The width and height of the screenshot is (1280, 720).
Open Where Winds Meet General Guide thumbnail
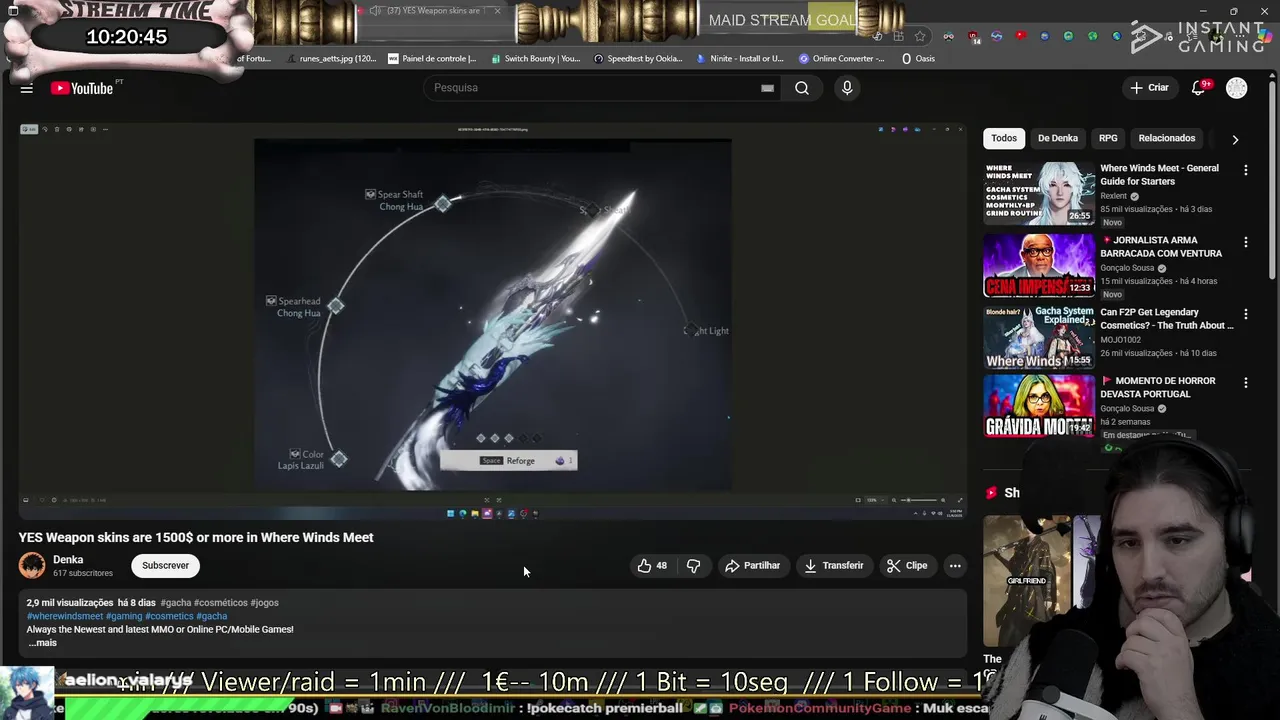tap(1039, 193)
